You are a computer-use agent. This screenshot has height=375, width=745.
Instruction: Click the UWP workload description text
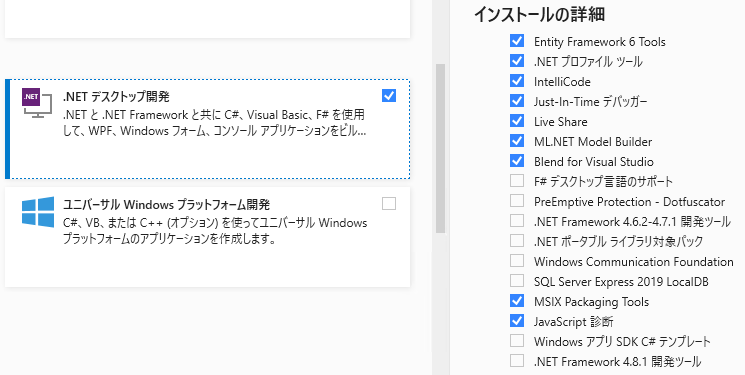tap(215, 231)
